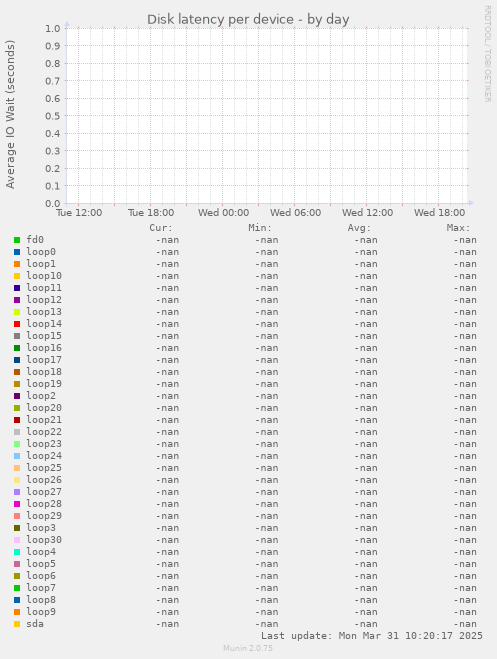Click the Munin 2.0.75 version text
The height and width of the screenshot is (659, 497).
tap(248, 648)
